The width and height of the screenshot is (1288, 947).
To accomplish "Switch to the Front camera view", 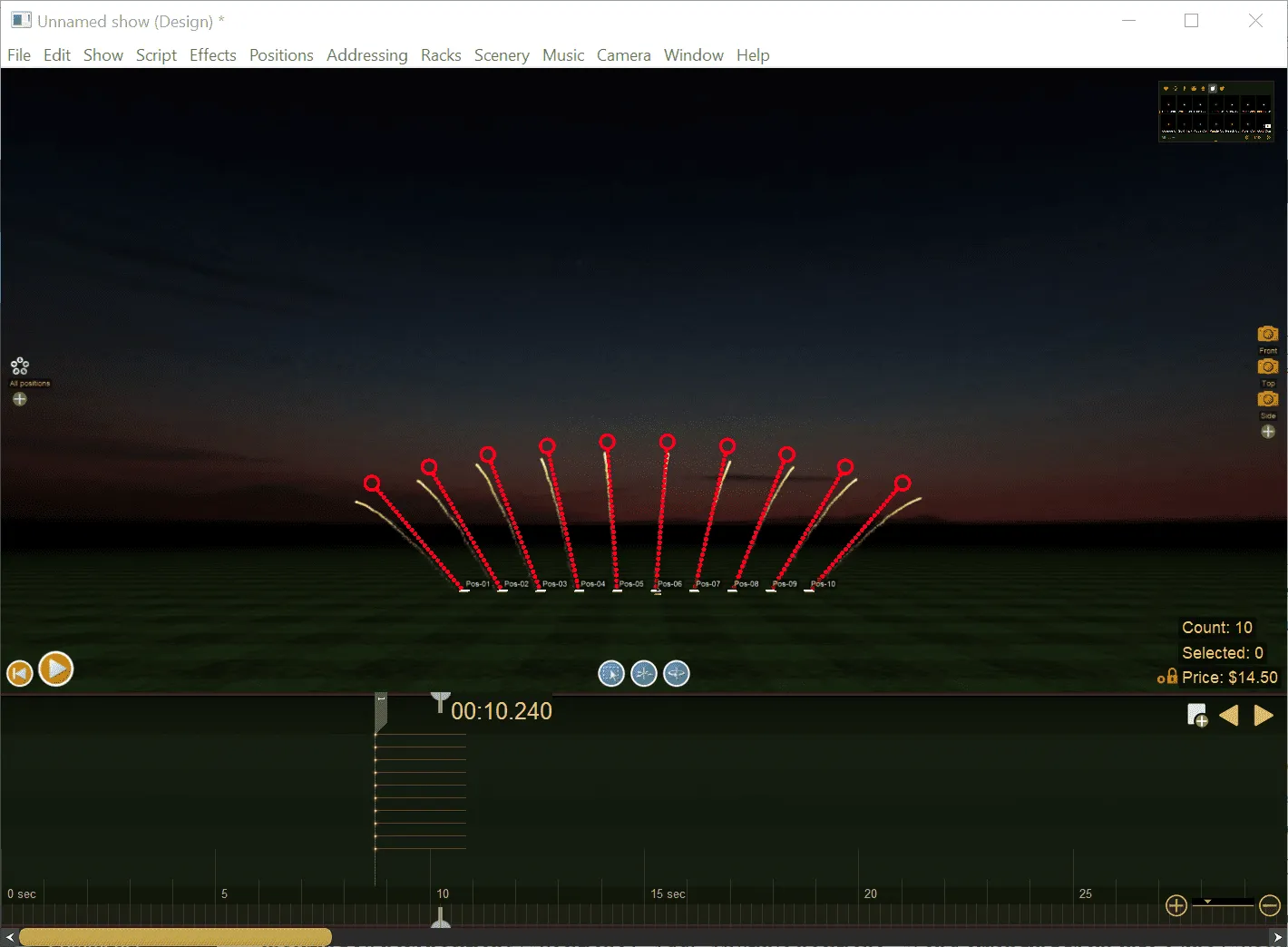I will [1267, 335].
